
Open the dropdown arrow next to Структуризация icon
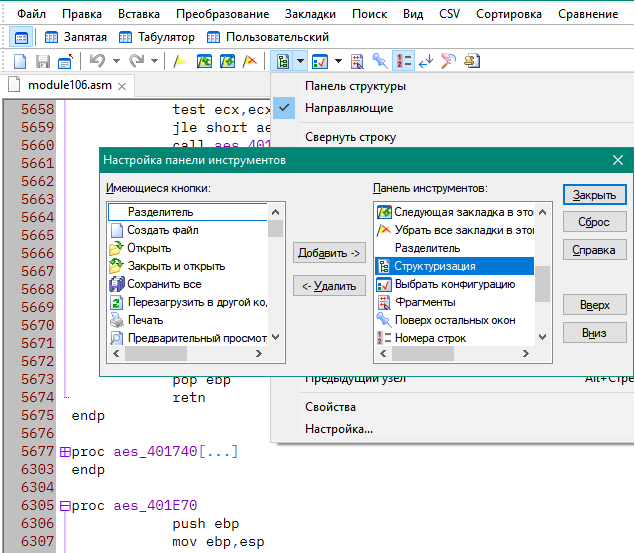(301, 61)
